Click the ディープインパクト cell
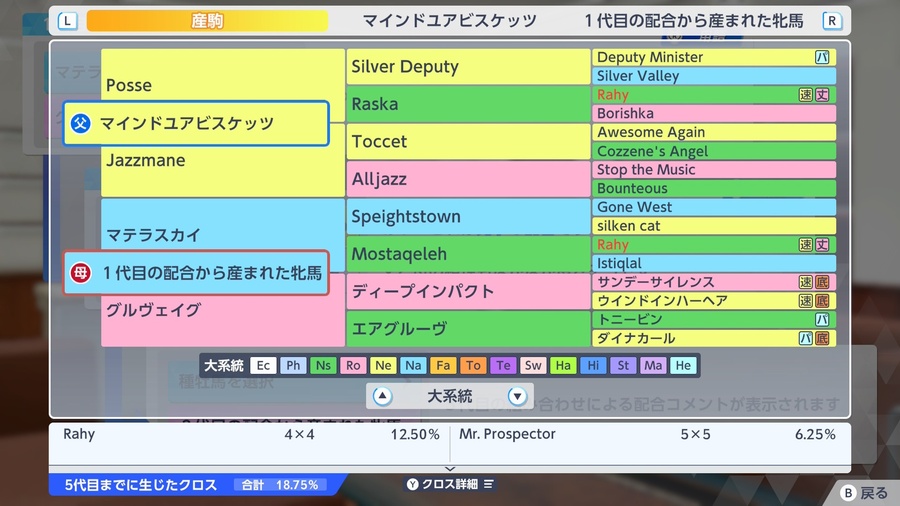 [468, 291]
